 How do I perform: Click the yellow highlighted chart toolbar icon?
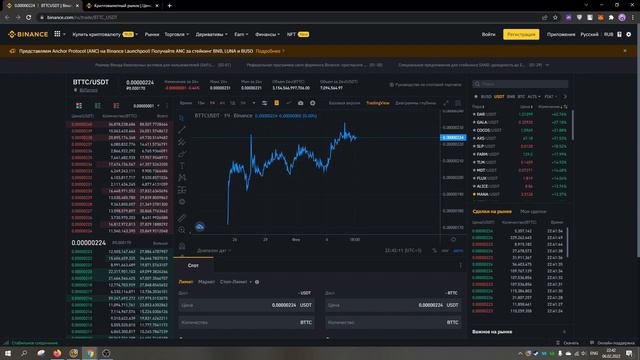(x=276, y=103)
